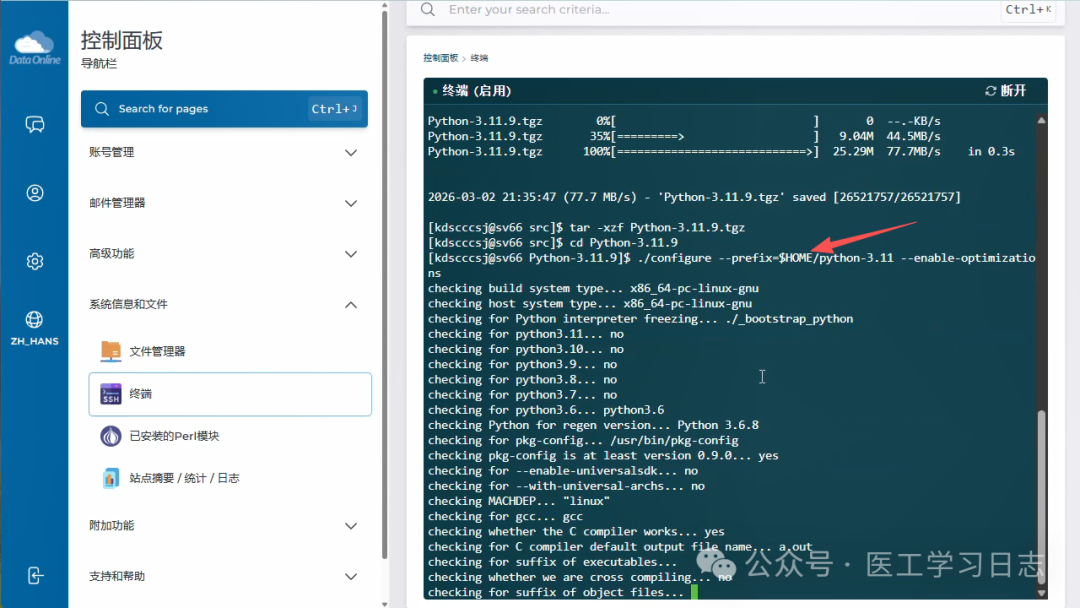
Task: Click the Data Online cloud logo
Action: click(x=34, y=47)
